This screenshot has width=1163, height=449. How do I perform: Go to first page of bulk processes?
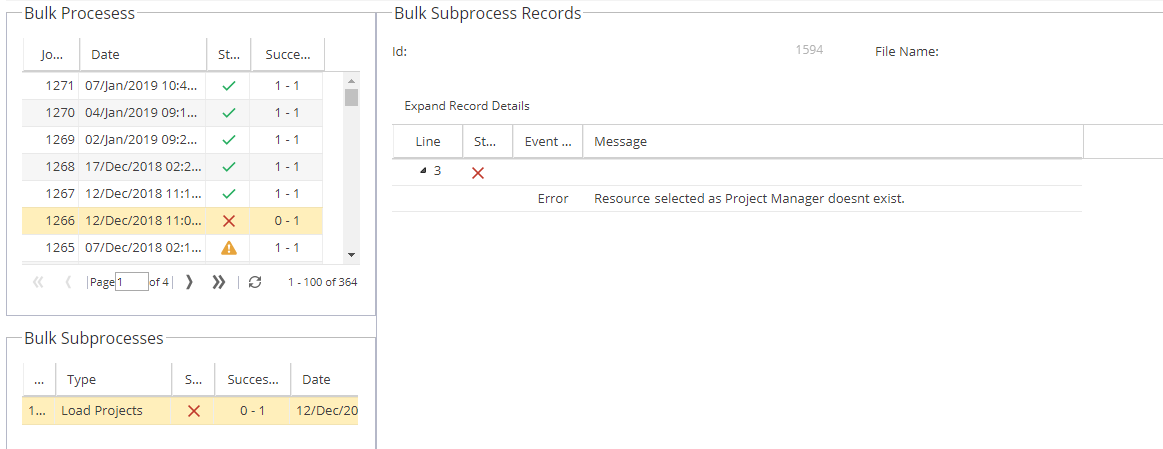pos(39,282)
